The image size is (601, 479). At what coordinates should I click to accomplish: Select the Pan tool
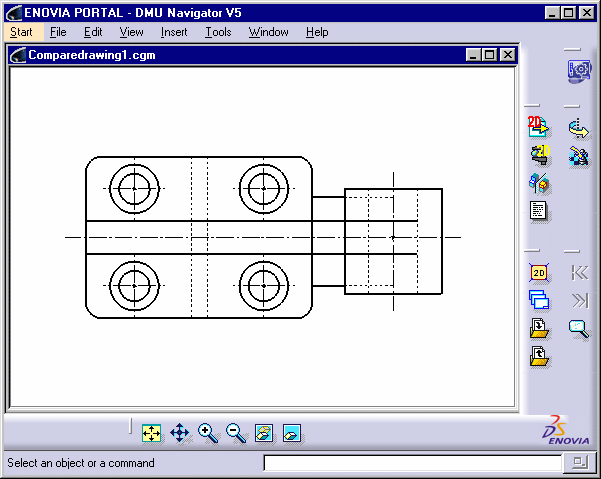coord(180,433)
